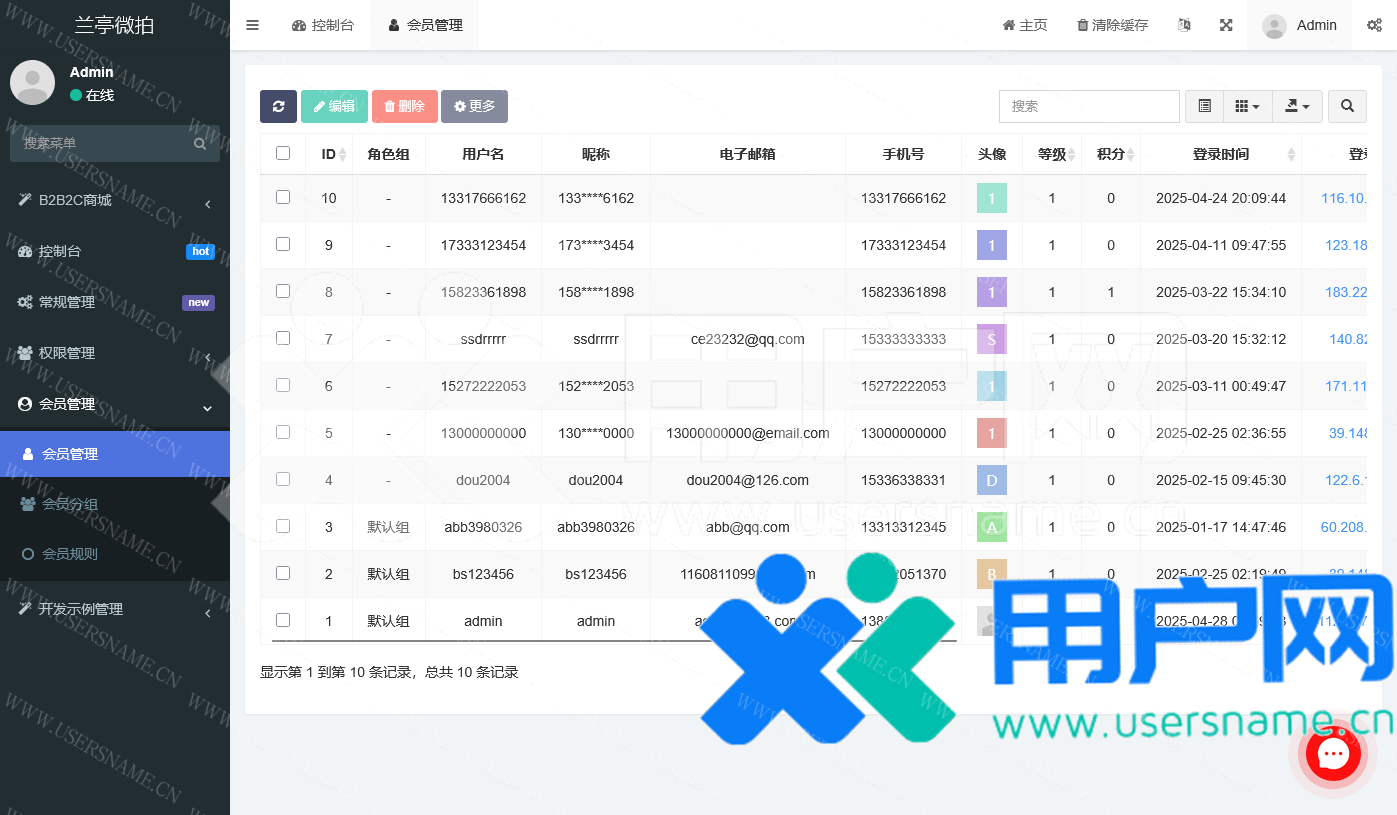
Task: Check the row checkbox for ID 7
Action: [x=283, y=338]
